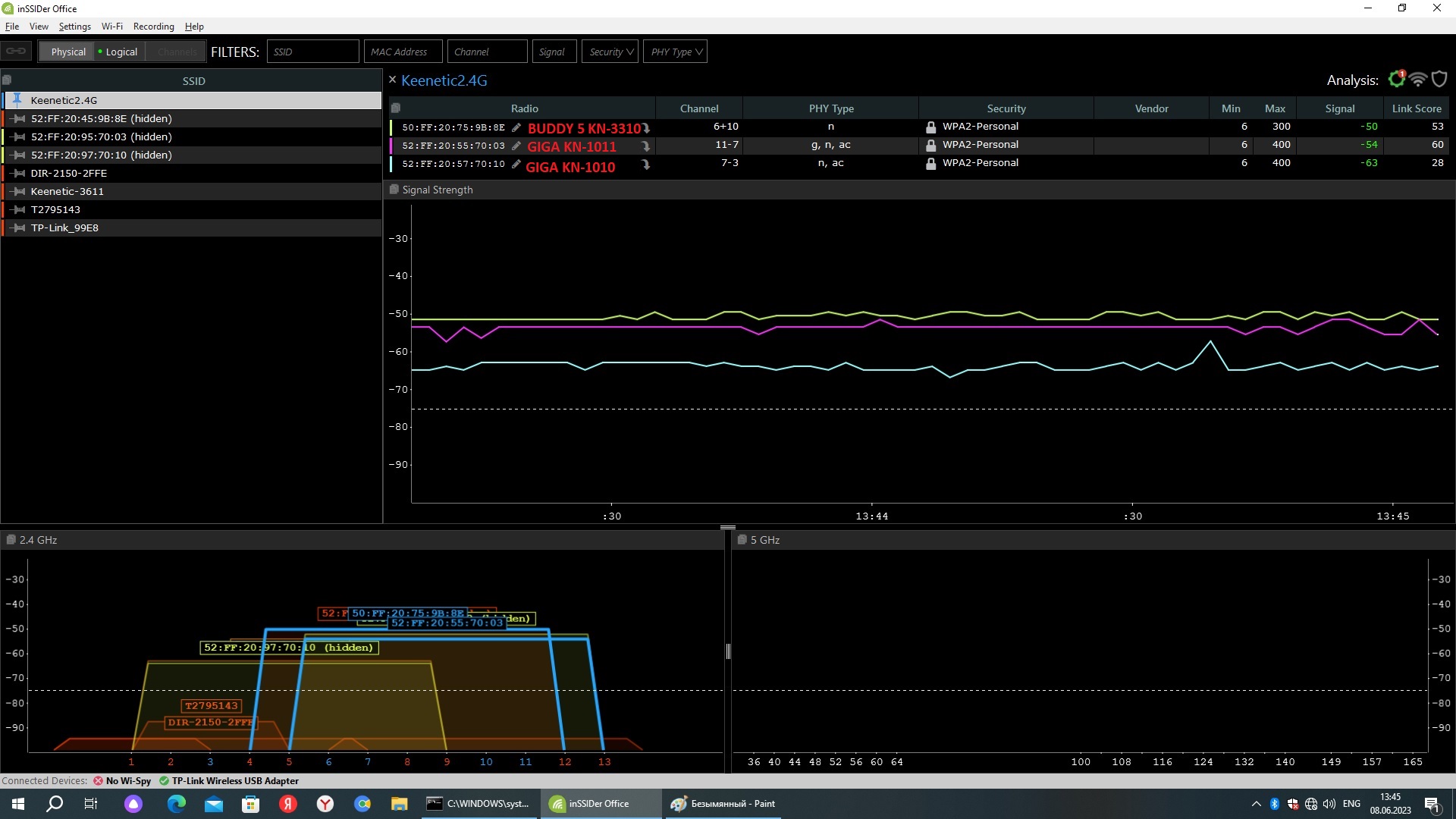Open the PHY Type filter dropdown
1456x819 pixels.
tap(675, 52)
